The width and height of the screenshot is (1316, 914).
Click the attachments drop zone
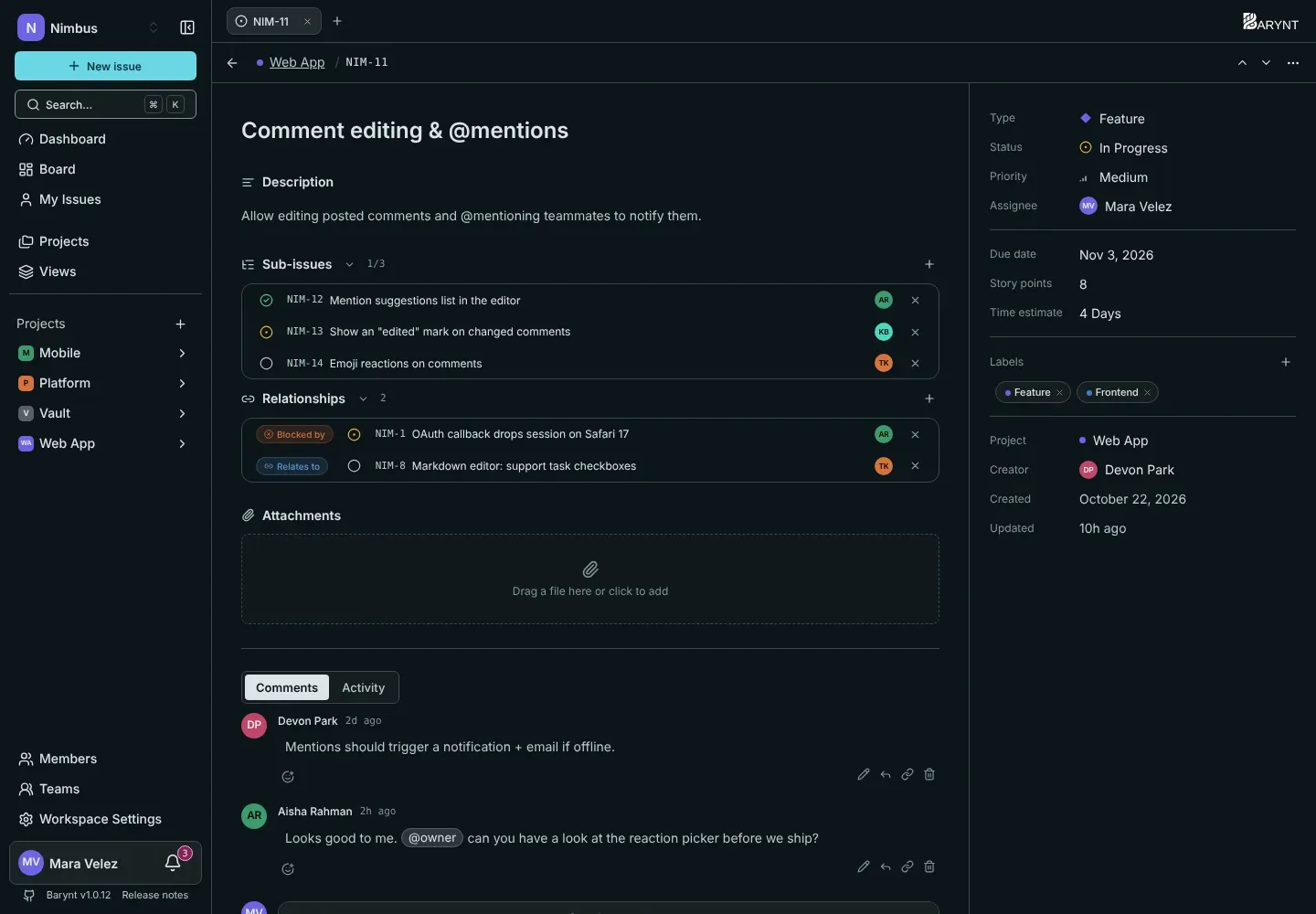[x=590, y=579]
